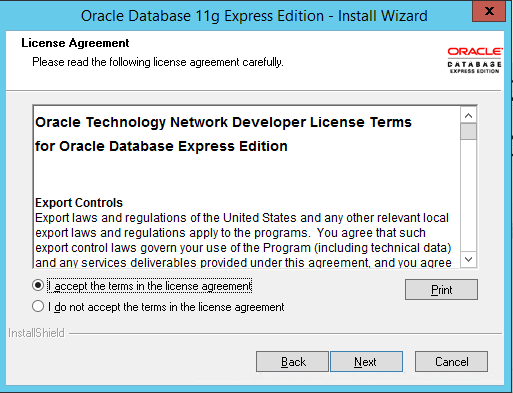Click the "License Agreement" page heading
Viewport: 513px width, 393px height.
[75, 43]
